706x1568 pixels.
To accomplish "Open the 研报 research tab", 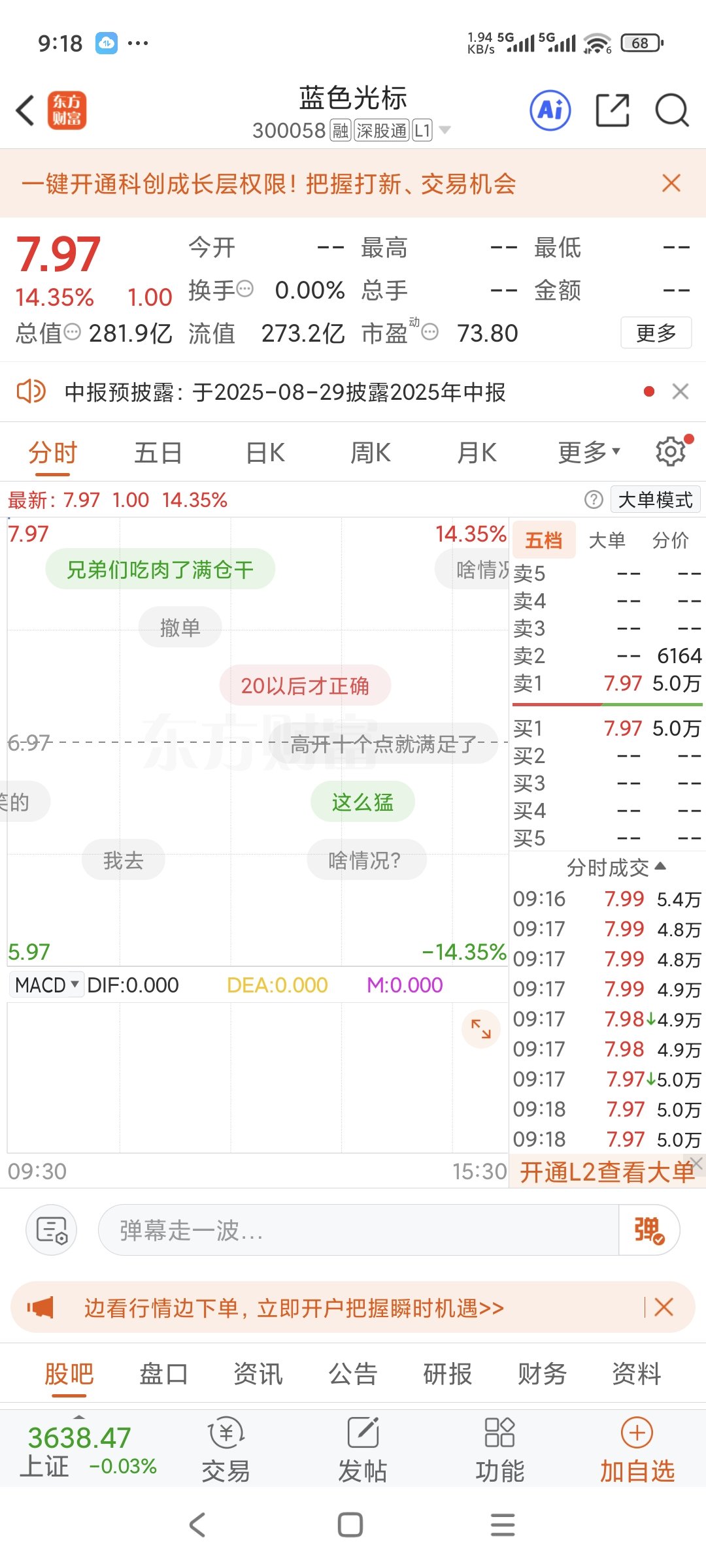I will 448,1374.
